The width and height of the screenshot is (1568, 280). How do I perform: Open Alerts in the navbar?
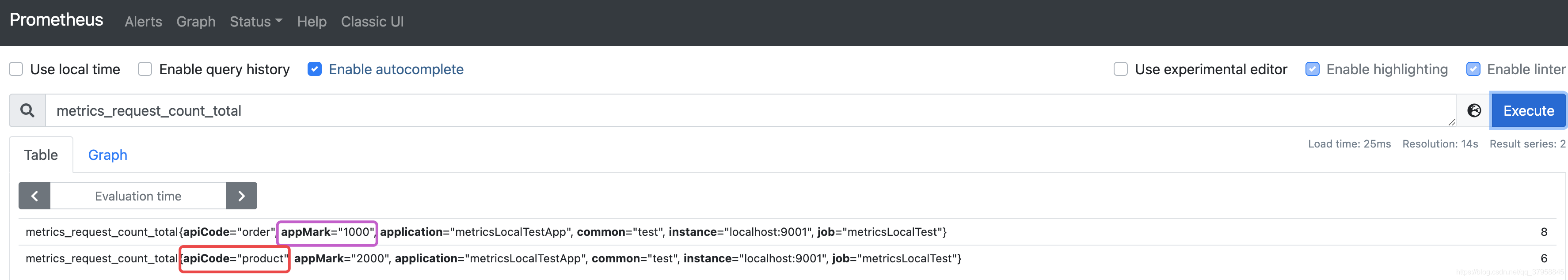coord(143,22)
